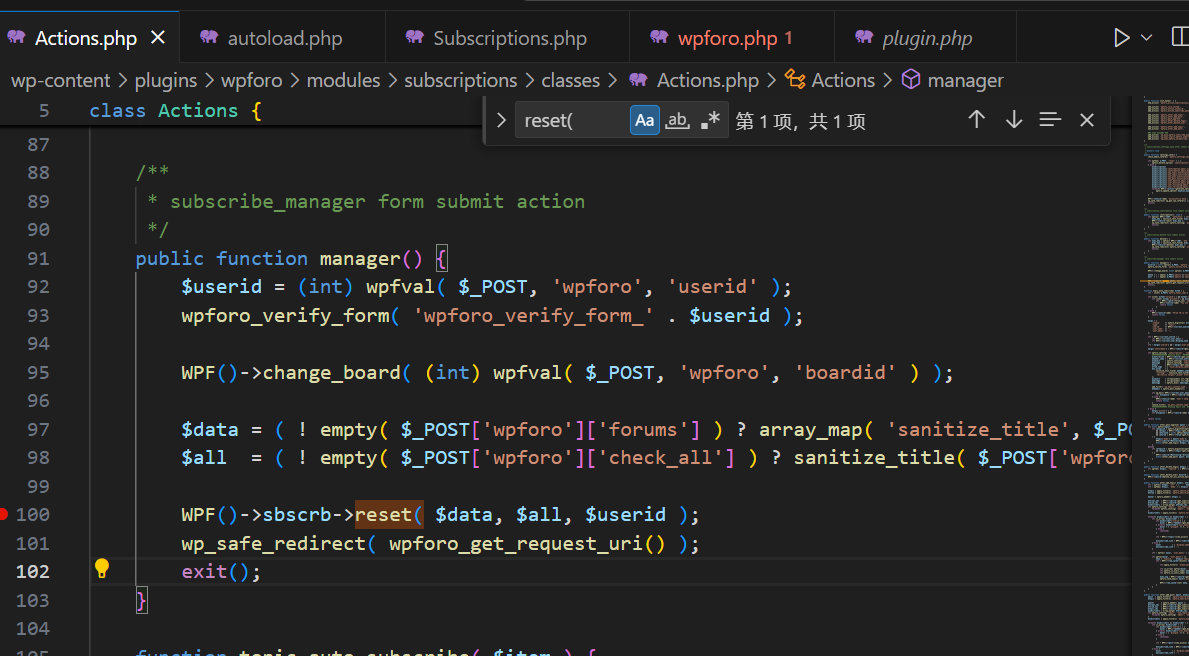Viewport: 1189px width, 656px height.
Task: Open the Run options dropdown arrow
Action: click(1147, 38)
